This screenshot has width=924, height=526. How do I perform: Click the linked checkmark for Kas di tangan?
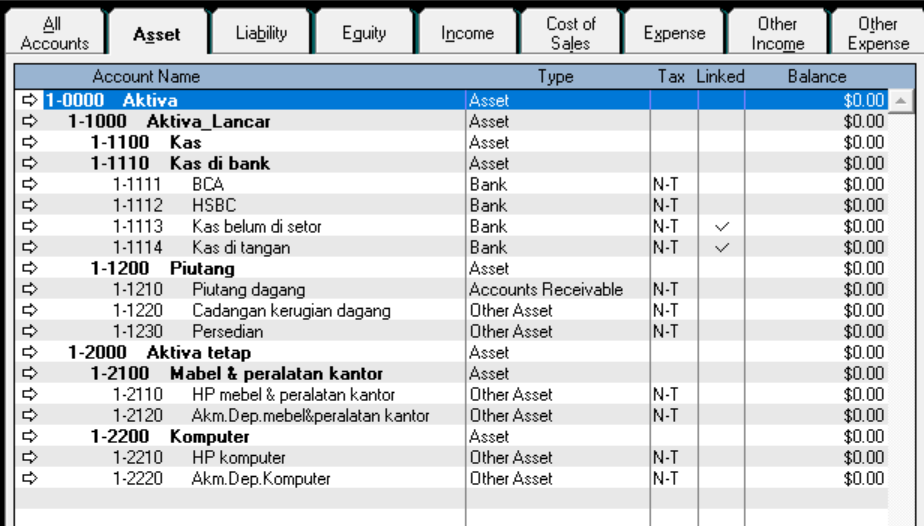[x=722, y=247]
